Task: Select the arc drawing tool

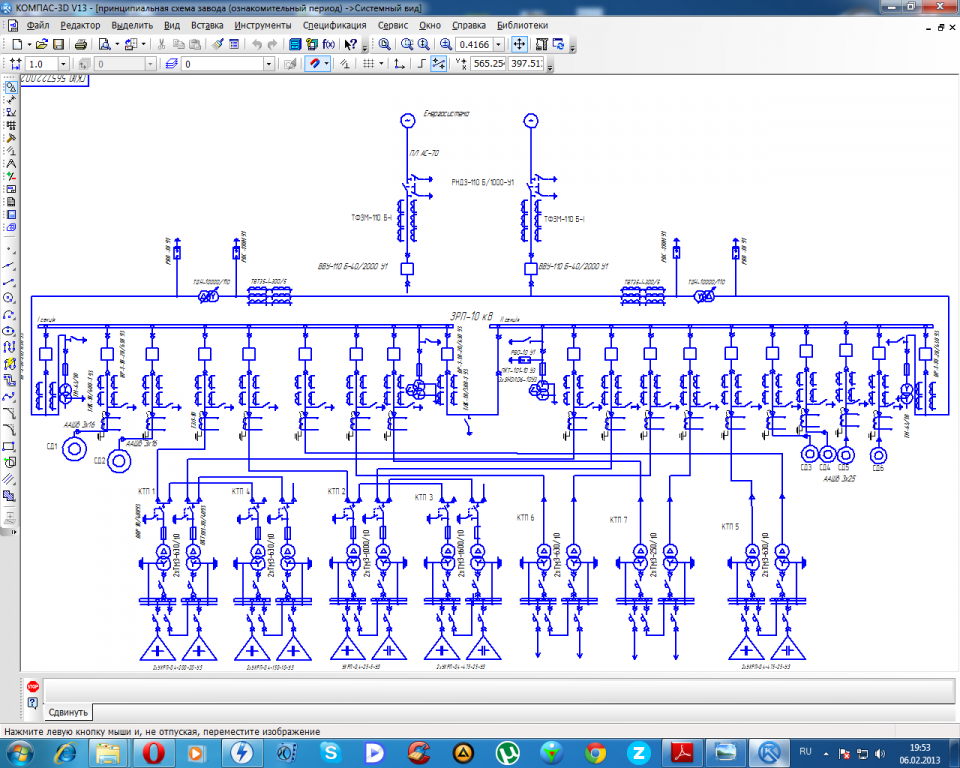Action: tap(9, 315)
